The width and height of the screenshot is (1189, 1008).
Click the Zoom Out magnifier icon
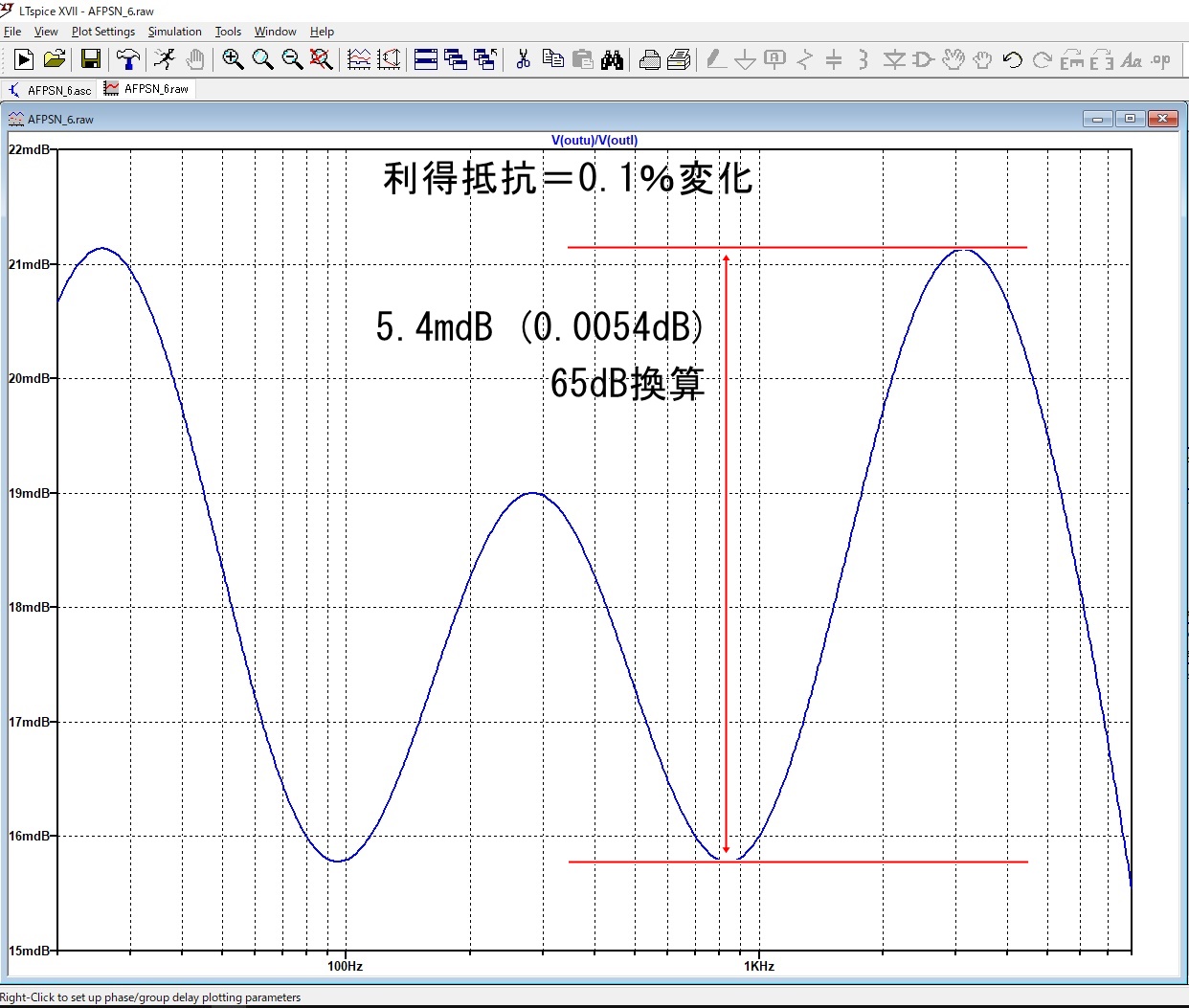point(293,59)
